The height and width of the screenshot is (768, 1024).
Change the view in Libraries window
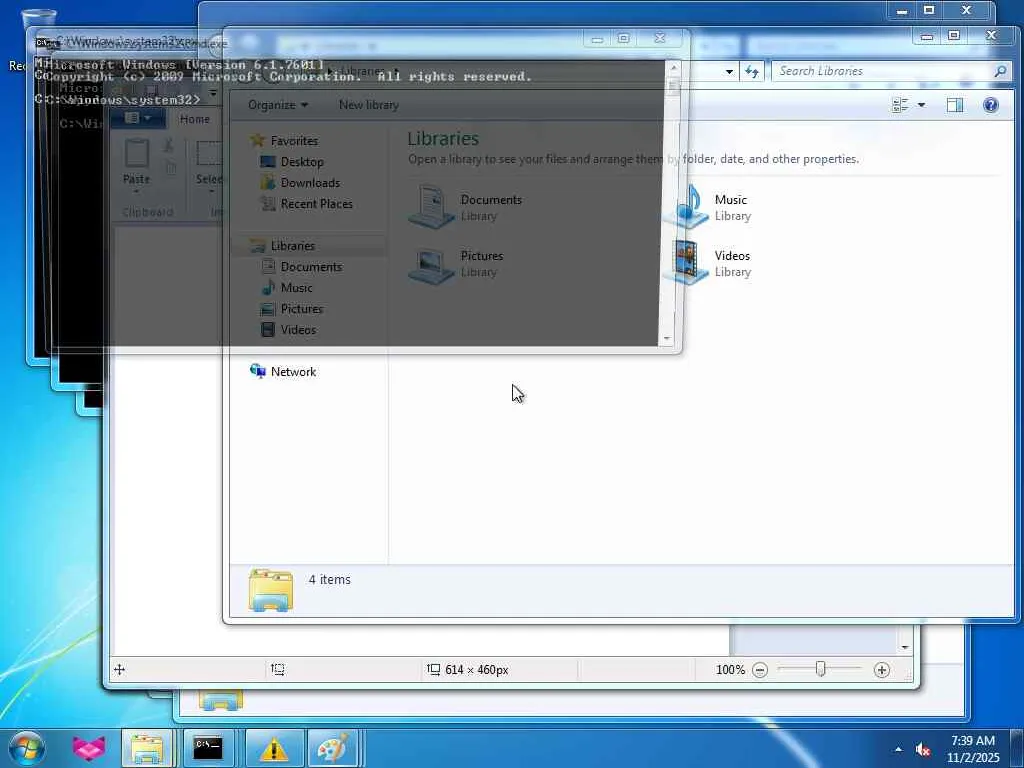tap(900, 105)
